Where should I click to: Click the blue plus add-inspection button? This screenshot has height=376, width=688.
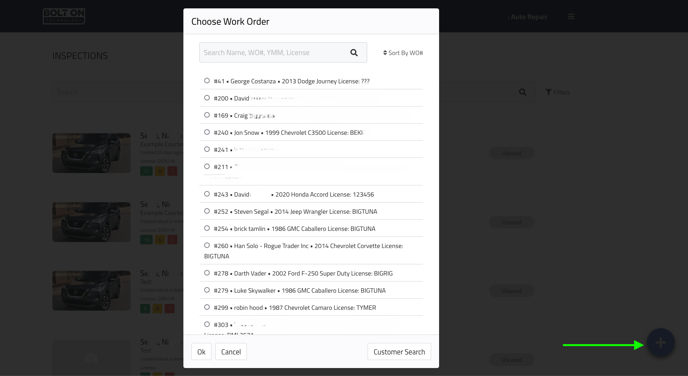(x=660, y=343)
